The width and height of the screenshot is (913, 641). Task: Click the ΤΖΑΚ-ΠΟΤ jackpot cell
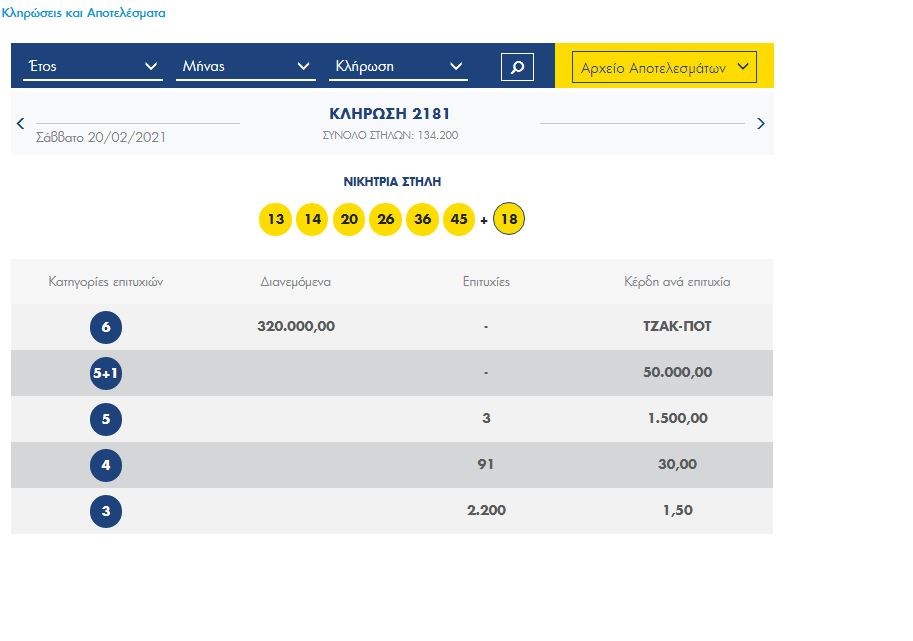677,327
